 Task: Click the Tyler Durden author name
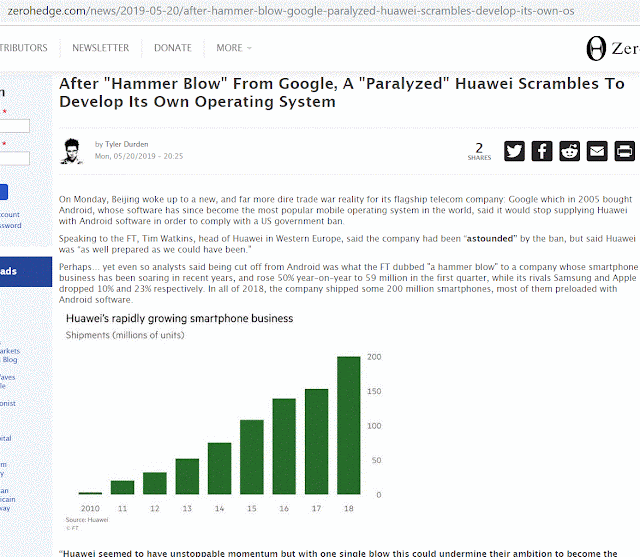[x=127, y=144]
